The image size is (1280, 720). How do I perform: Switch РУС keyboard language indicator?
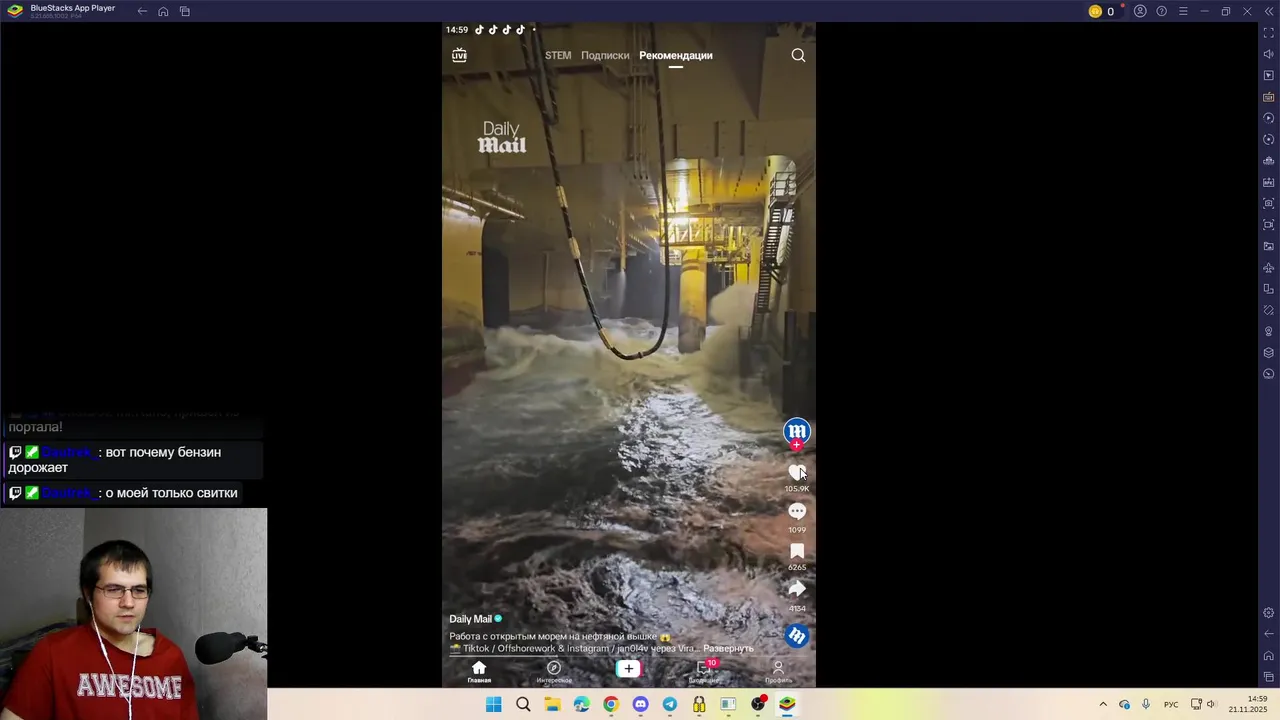click(1171, 704)
